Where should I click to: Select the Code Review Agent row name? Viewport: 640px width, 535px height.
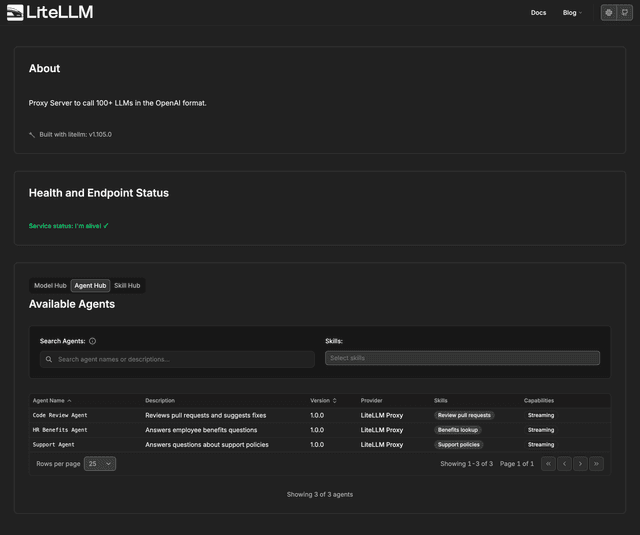(x=60, y=415)
